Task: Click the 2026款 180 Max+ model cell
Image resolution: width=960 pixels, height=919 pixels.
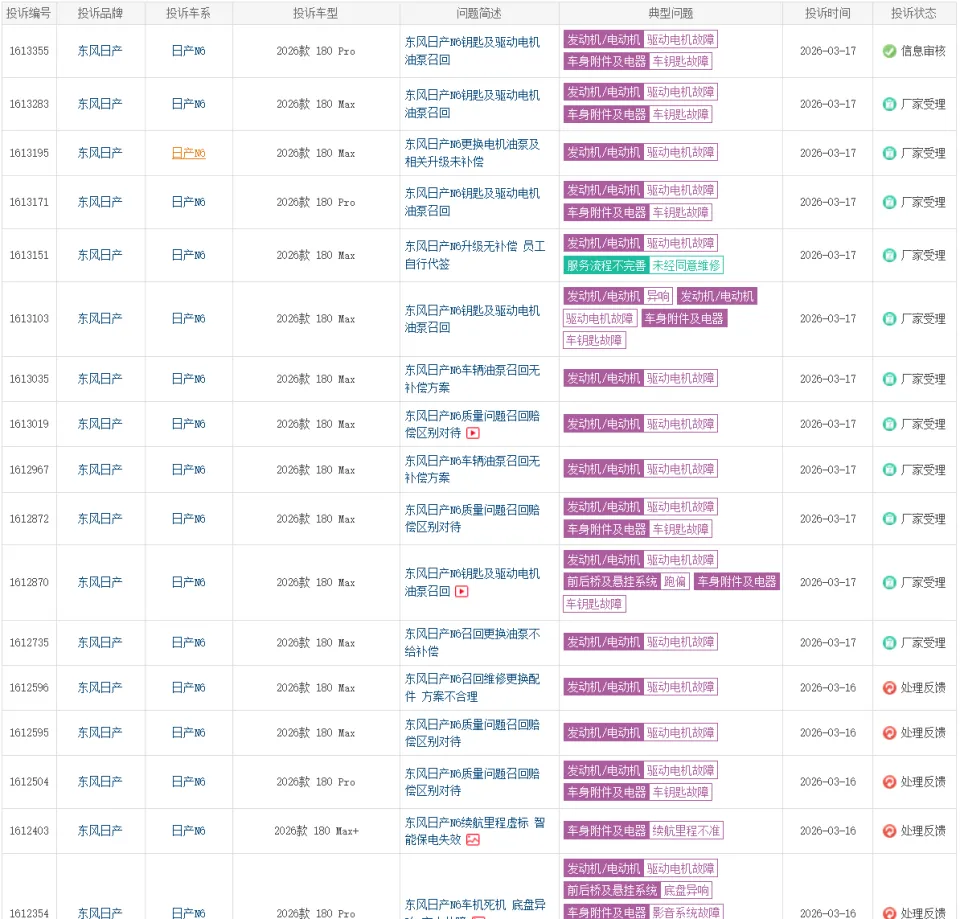Action: tap(316, 831)
